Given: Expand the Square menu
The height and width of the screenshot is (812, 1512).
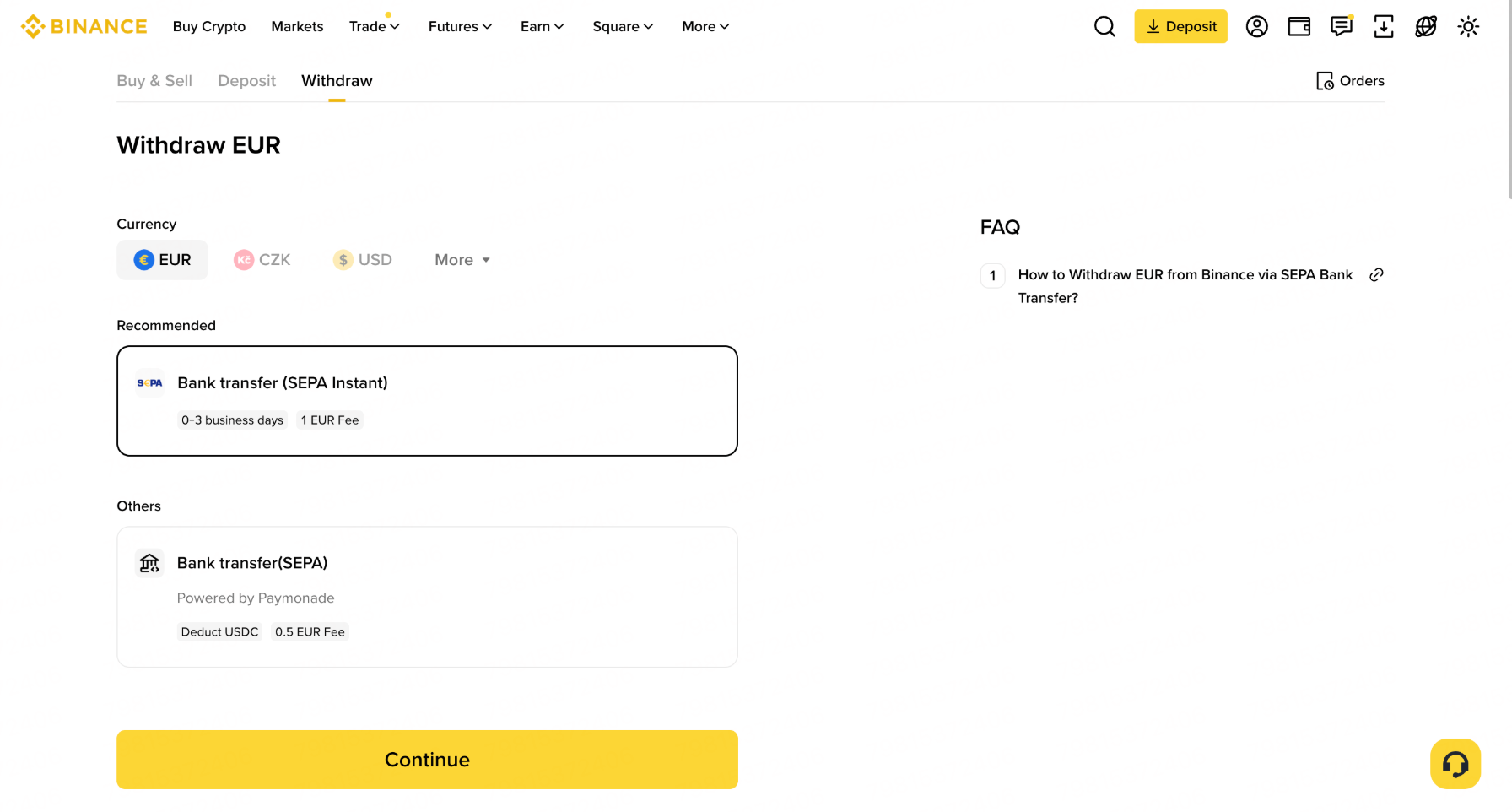Looking at the screenshot, I should pyautogui.click(x=623, y=26).
